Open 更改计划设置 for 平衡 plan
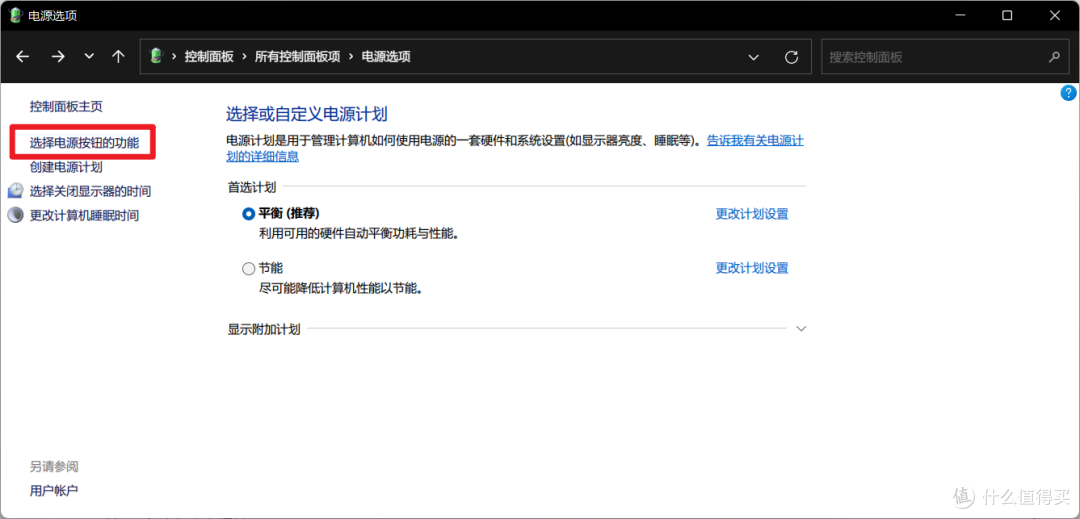 752,214
